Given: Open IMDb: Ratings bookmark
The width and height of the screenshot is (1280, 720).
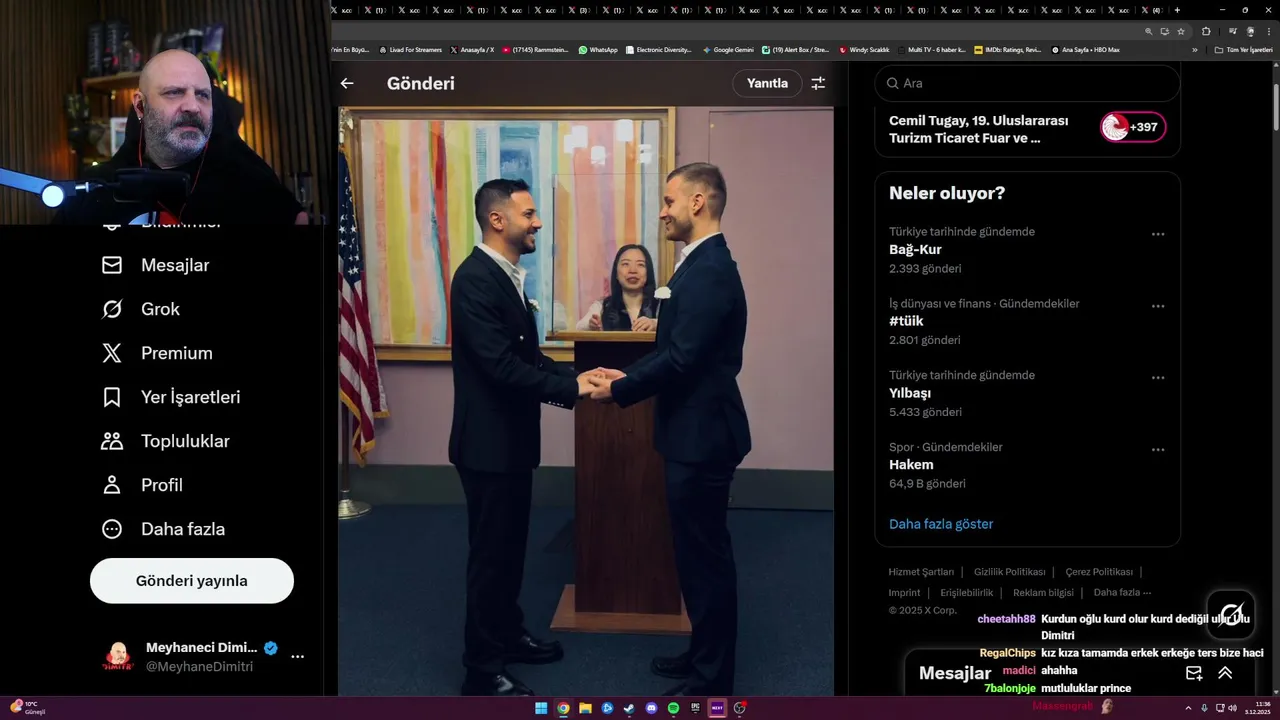Looking at the screenshot, I should coord(1008,49).
